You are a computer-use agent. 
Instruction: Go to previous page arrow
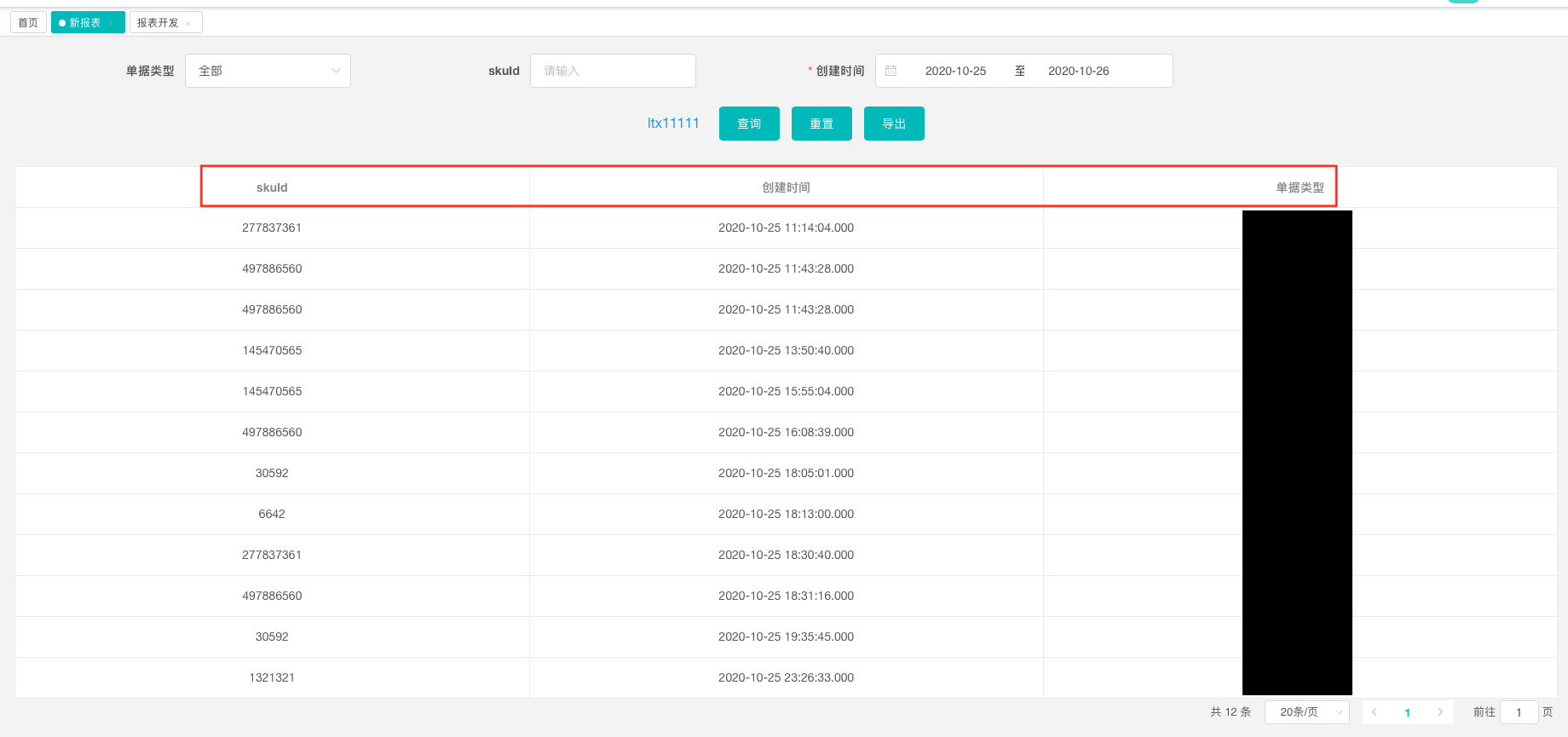pos(1374,712)
